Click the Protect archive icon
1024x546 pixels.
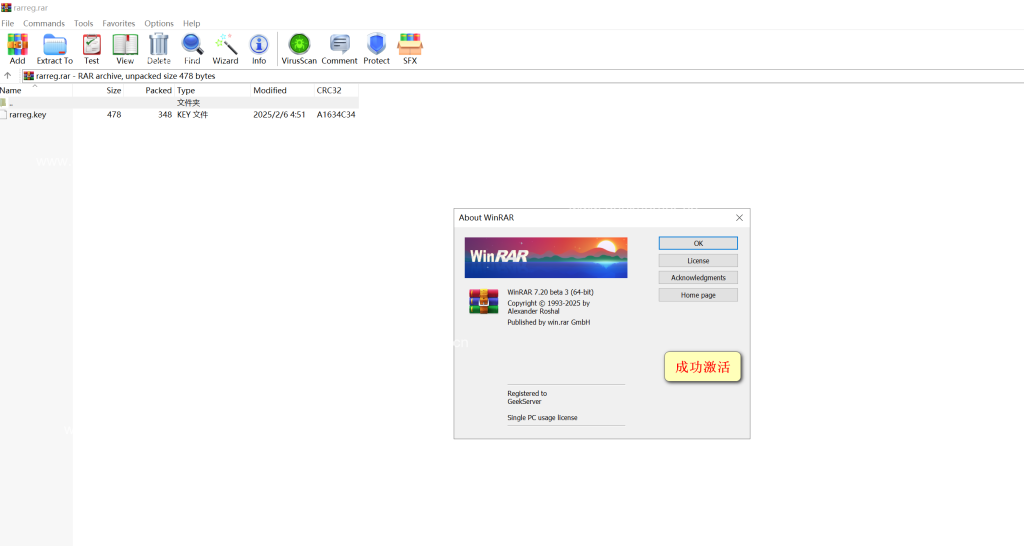click(x=376, y=46)
